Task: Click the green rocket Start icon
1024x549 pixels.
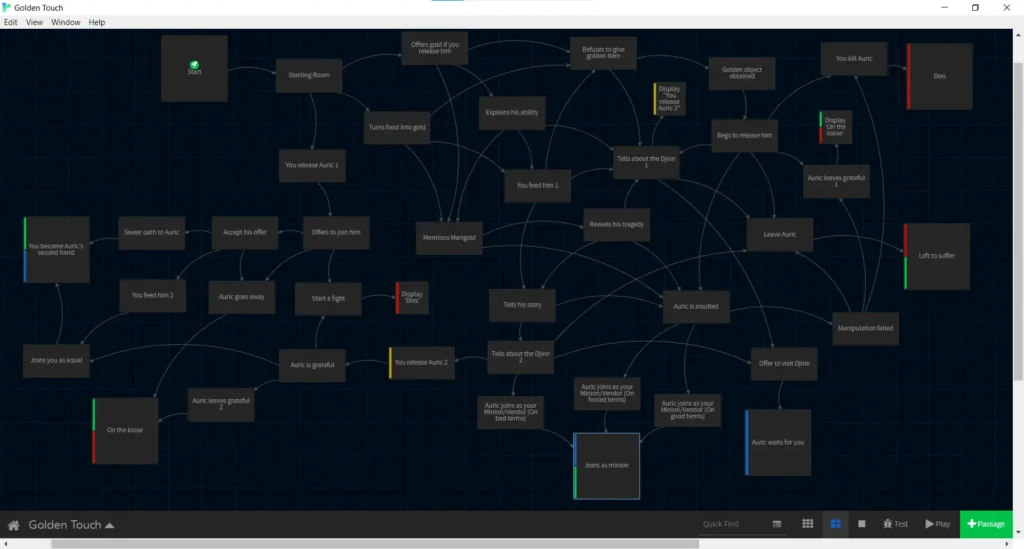Action: [194, 65]
